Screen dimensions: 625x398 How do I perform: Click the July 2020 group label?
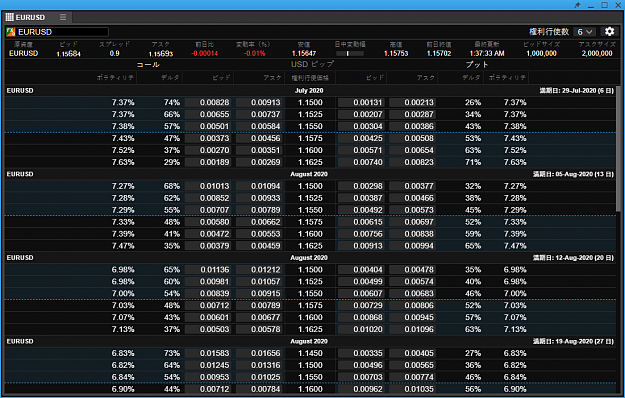pyautogui.click(x=309, y=91)
